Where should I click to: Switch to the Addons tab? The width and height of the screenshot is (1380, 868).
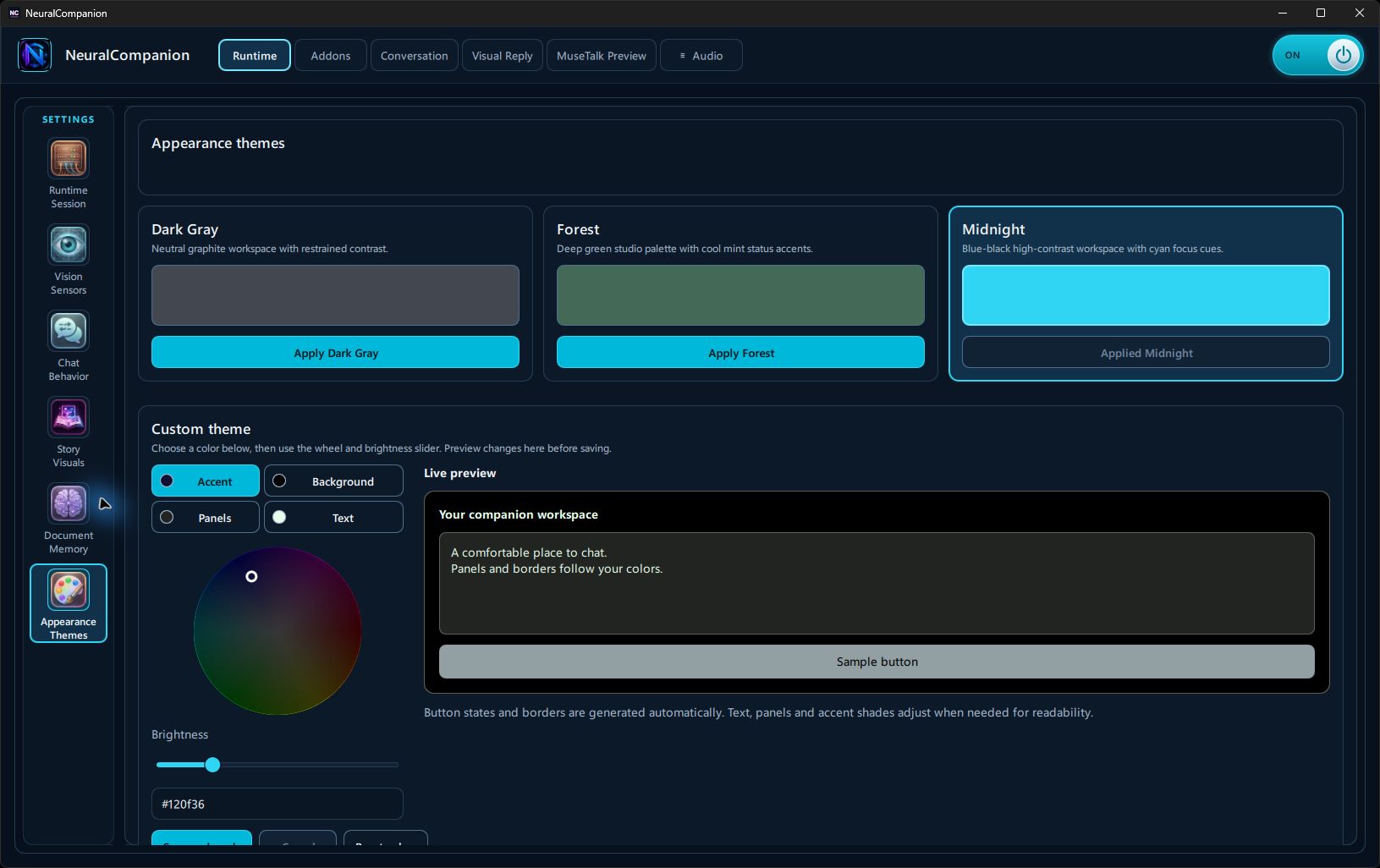click(x=330, y=55)
